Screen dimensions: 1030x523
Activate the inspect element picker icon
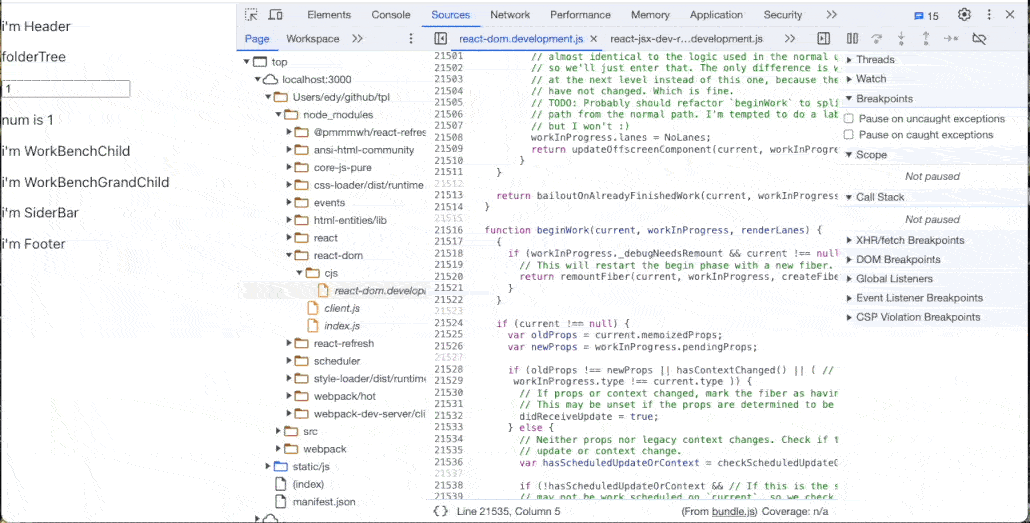click(x=252, y=14)
